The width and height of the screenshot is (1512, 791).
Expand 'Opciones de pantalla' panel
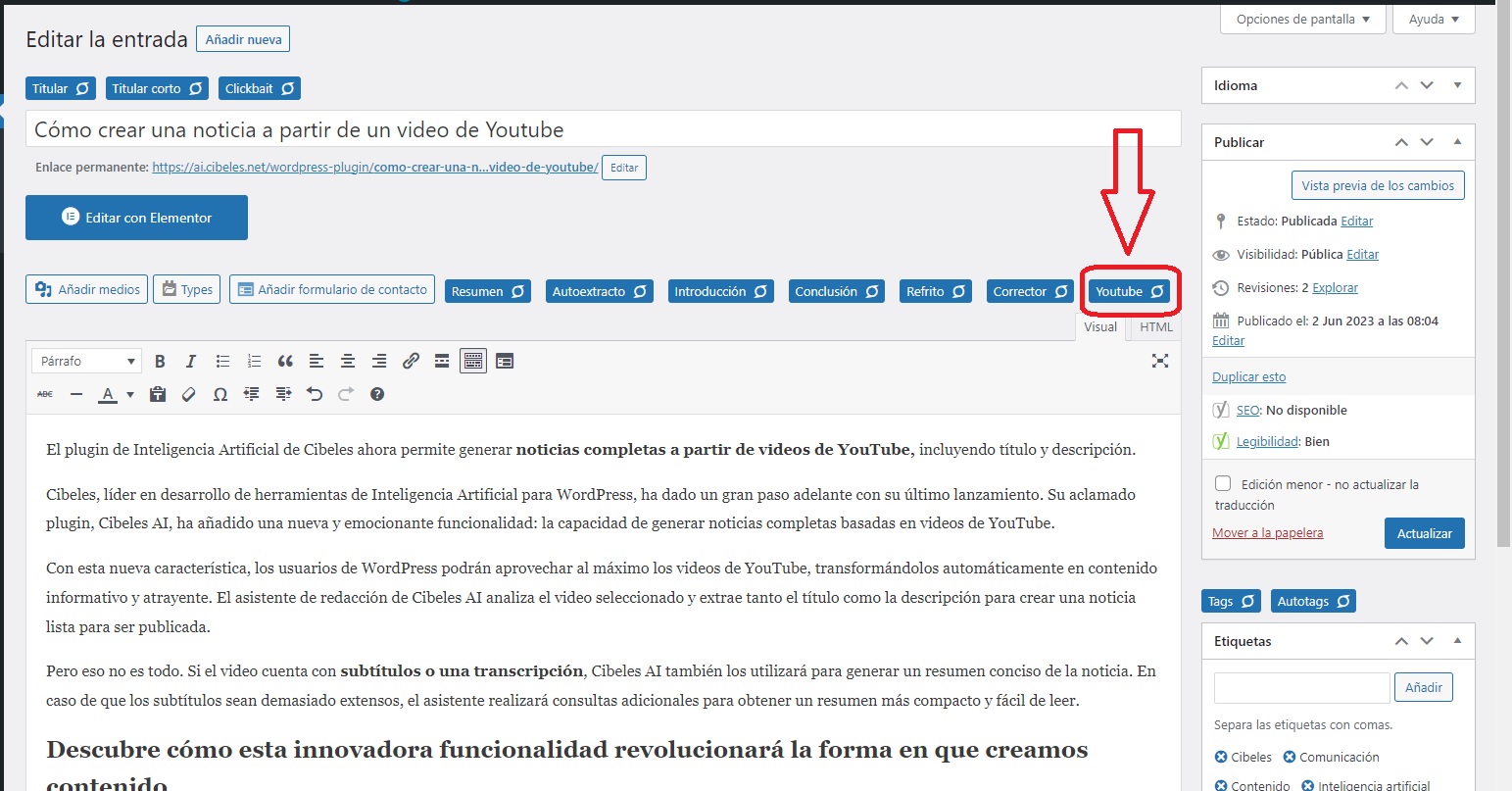click(1302, 20)
